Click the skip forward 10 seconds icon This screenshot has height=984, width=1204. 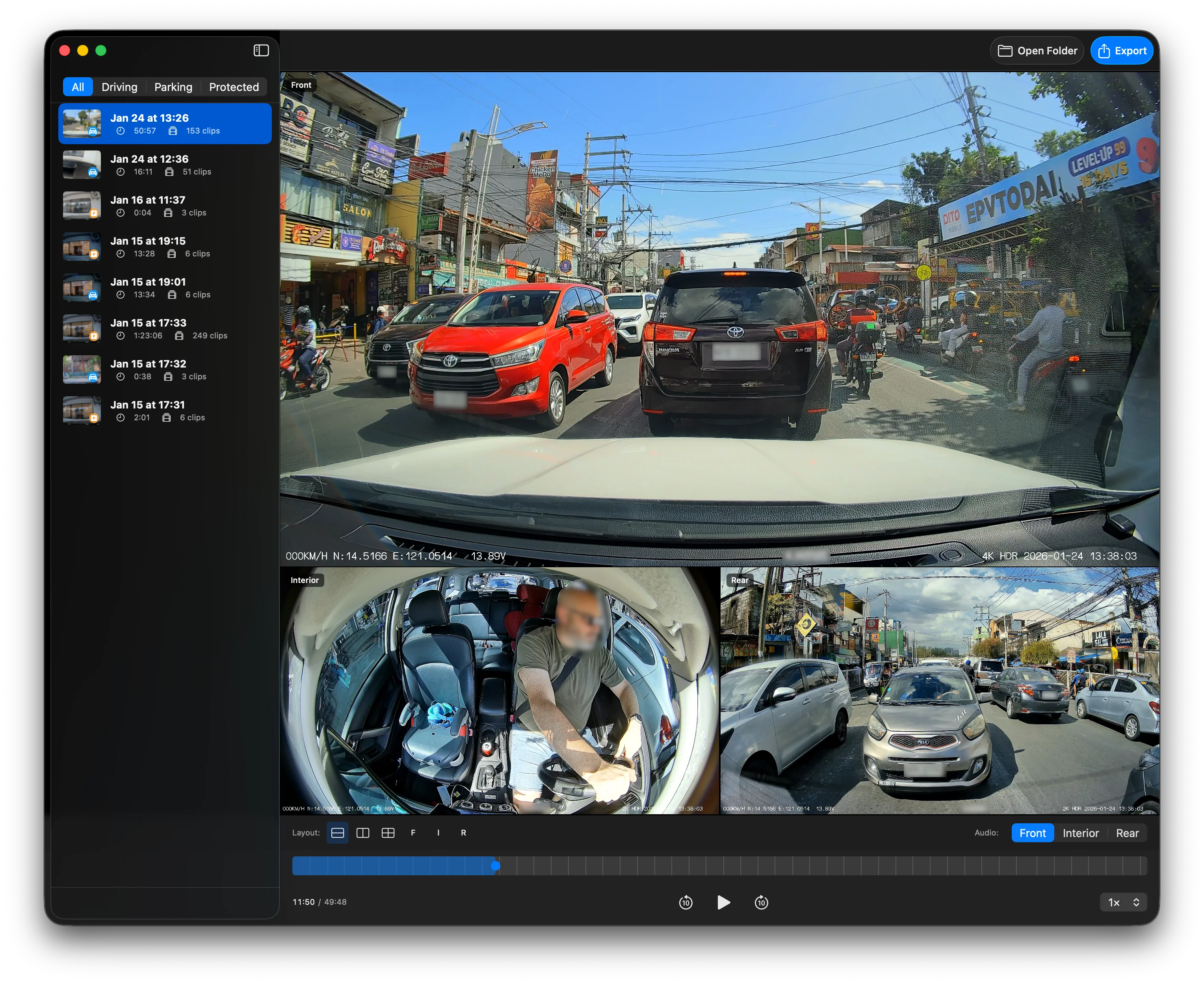(761, 902)
